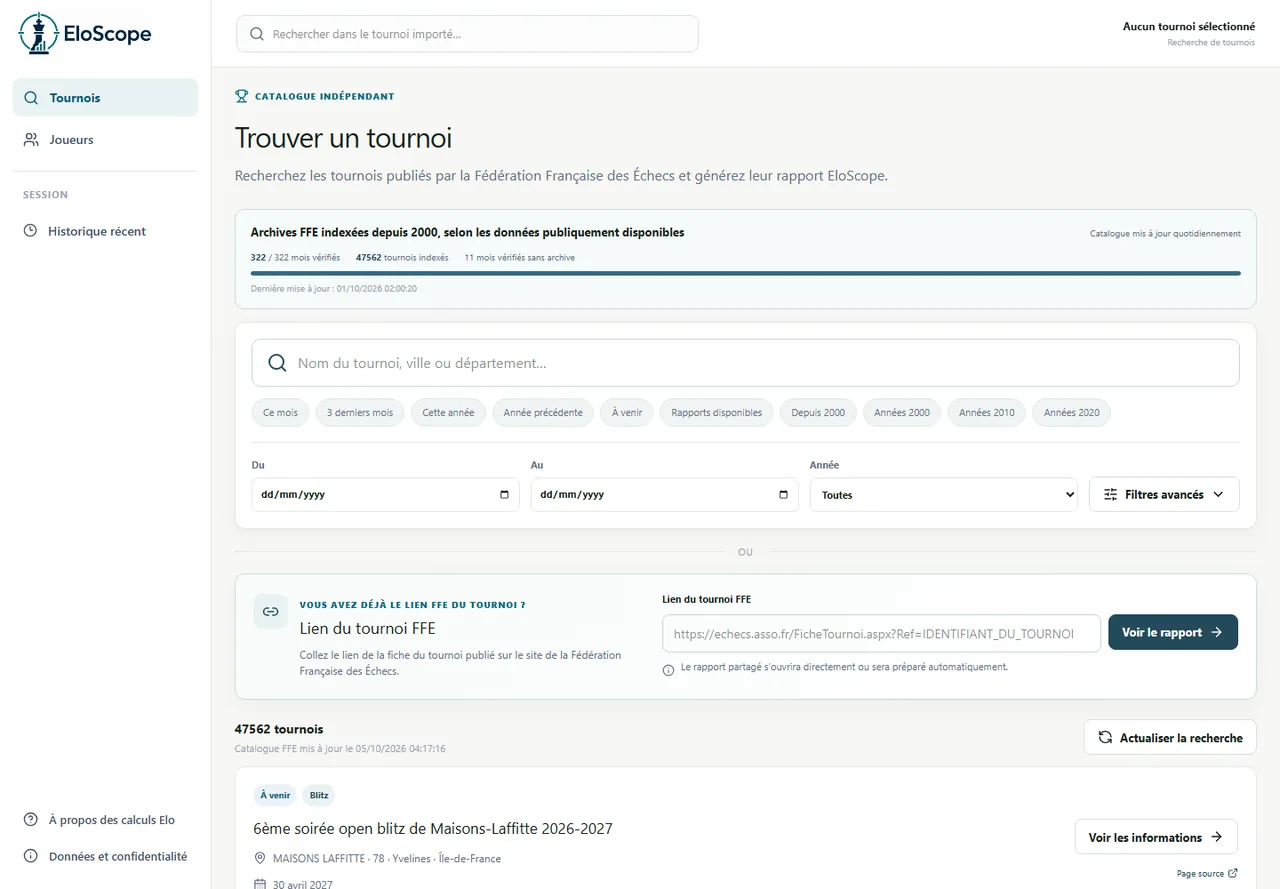The width and height of the screenshot is (1280, 889).
Task: Open the Joueurs sidebar section
Action: 105,140
